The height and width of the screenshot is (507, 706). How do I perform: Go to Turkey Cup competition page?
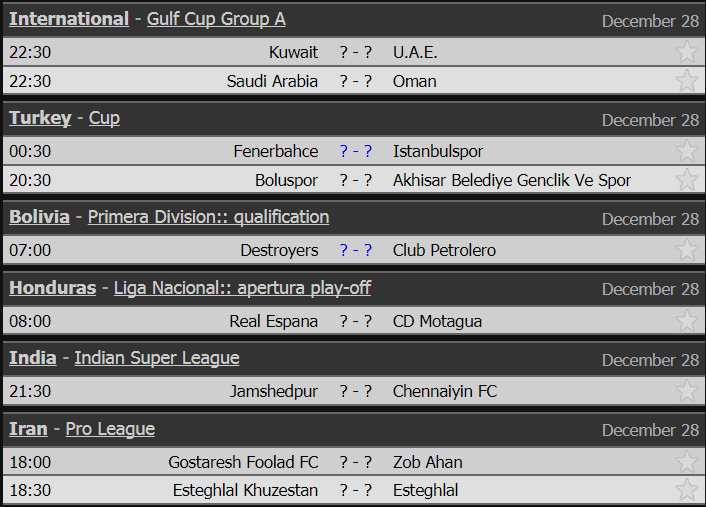(104, 118)
